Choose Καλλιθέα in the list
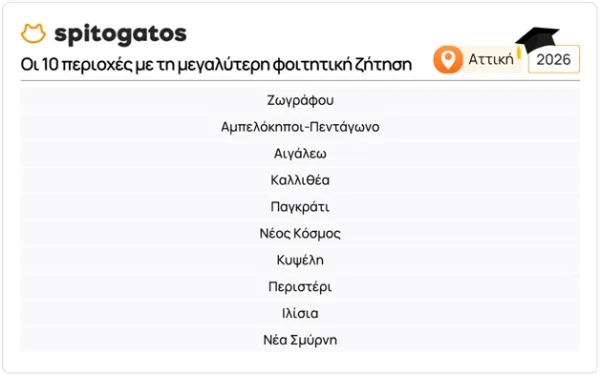The image size is (600, 376). point(300,180)
